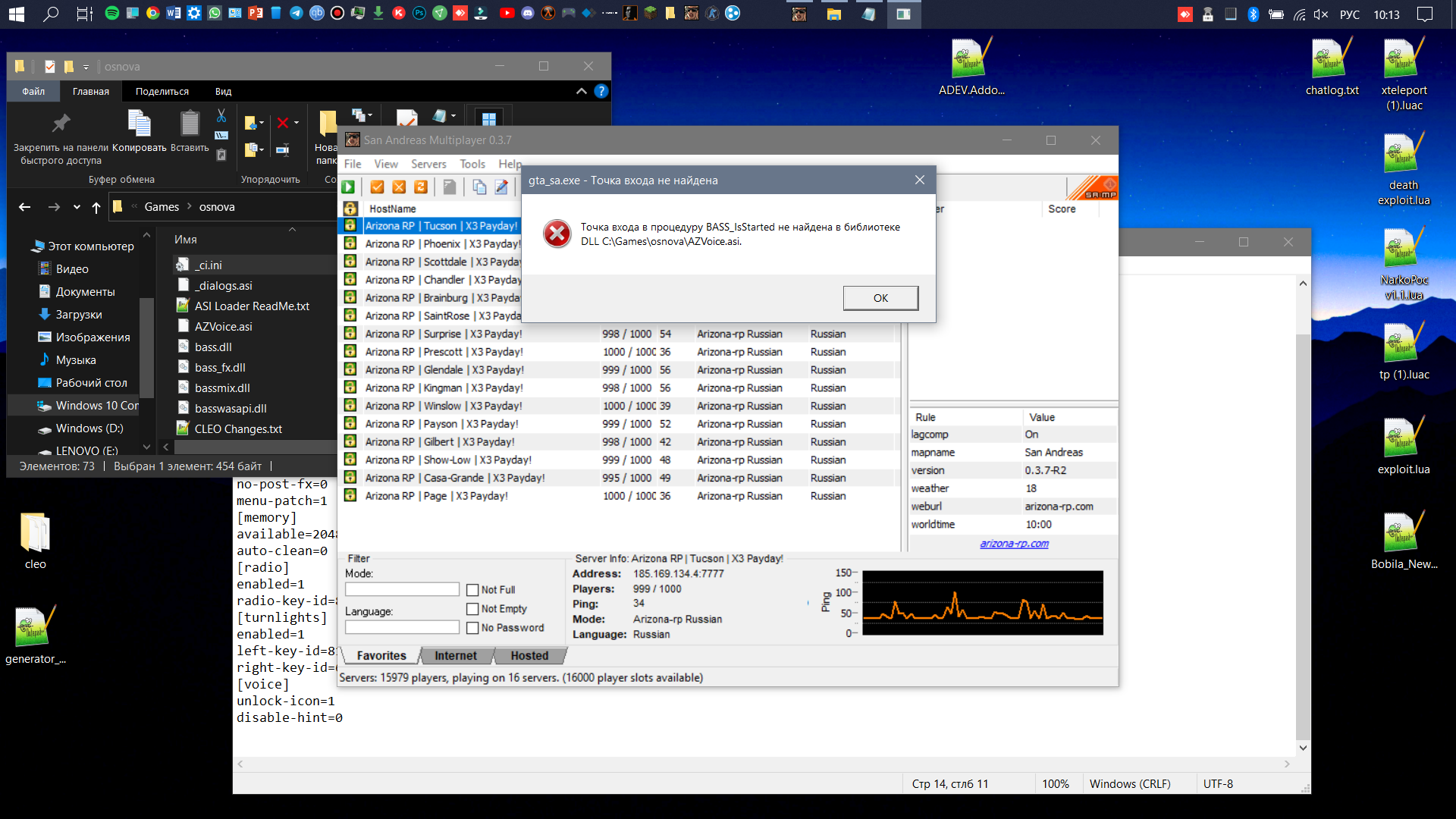This screenshot has width=1456, height=819.
Task: Click the gray server properties icon in SA-MP toolbar
Action: point(450,187)
